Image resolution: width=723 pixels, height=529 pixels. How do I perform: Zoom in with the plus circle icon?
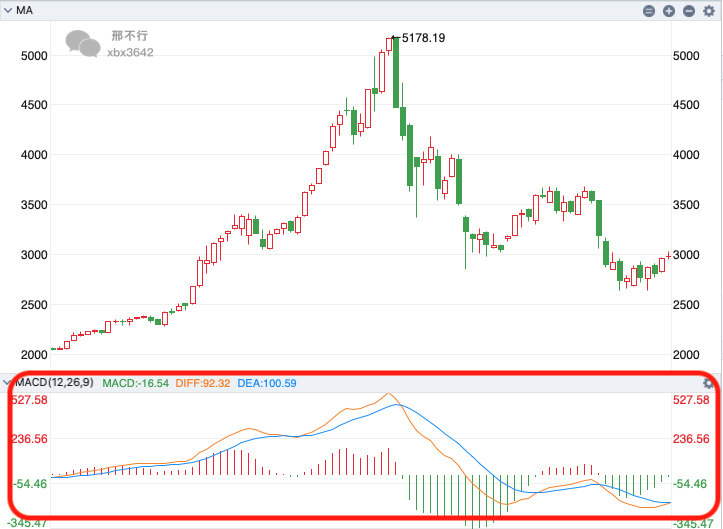(669, 10)
